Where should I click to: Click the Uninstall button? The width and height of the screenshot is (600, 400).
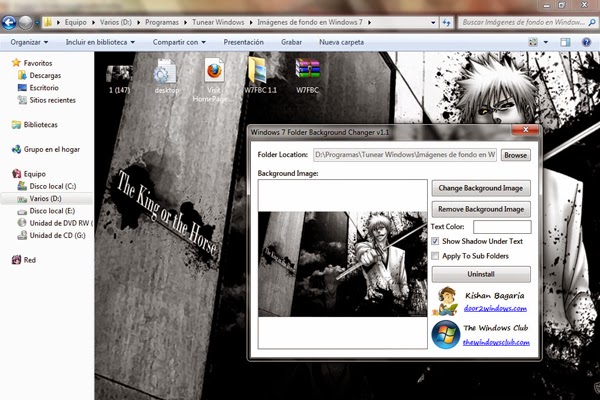[x=481, y=274]
